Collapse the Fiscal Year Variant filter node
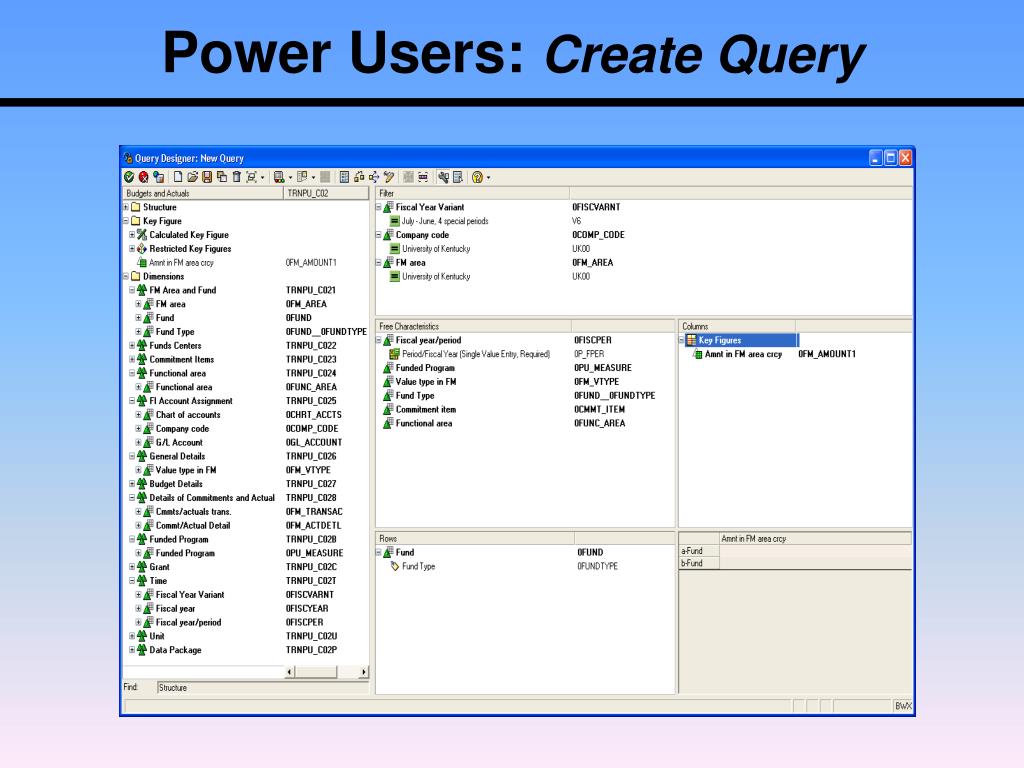The height and width of the screenshot is (768, 1024). [x=379, y=207]
